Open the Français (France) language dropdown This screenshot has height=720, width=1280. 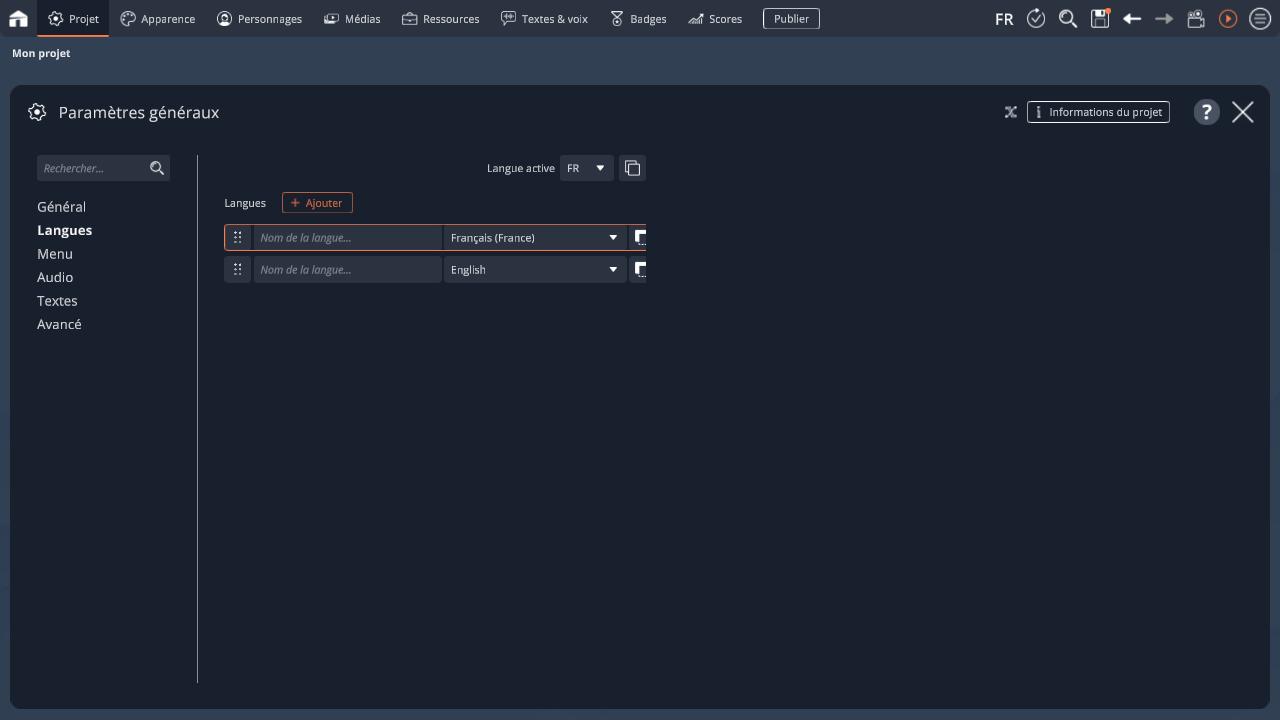(535, 238)
